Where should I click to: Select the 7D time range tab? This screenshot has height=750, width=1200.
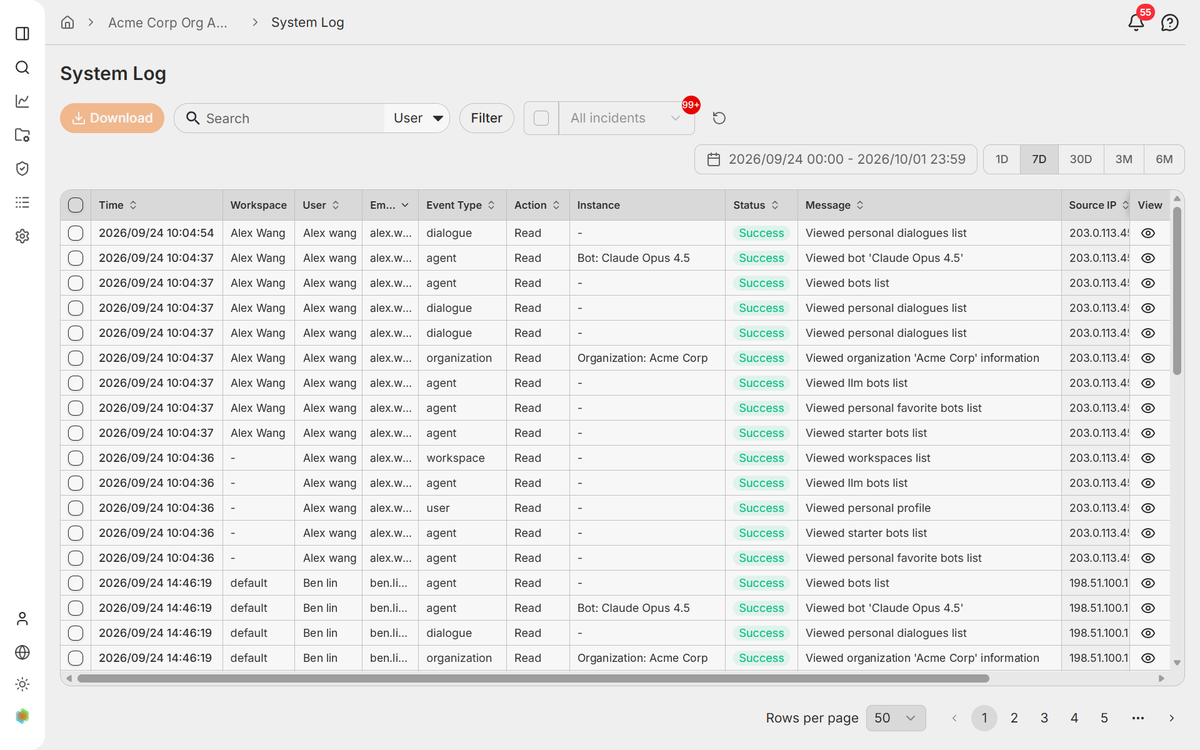pyautogui.click(x=1039, y=159)
